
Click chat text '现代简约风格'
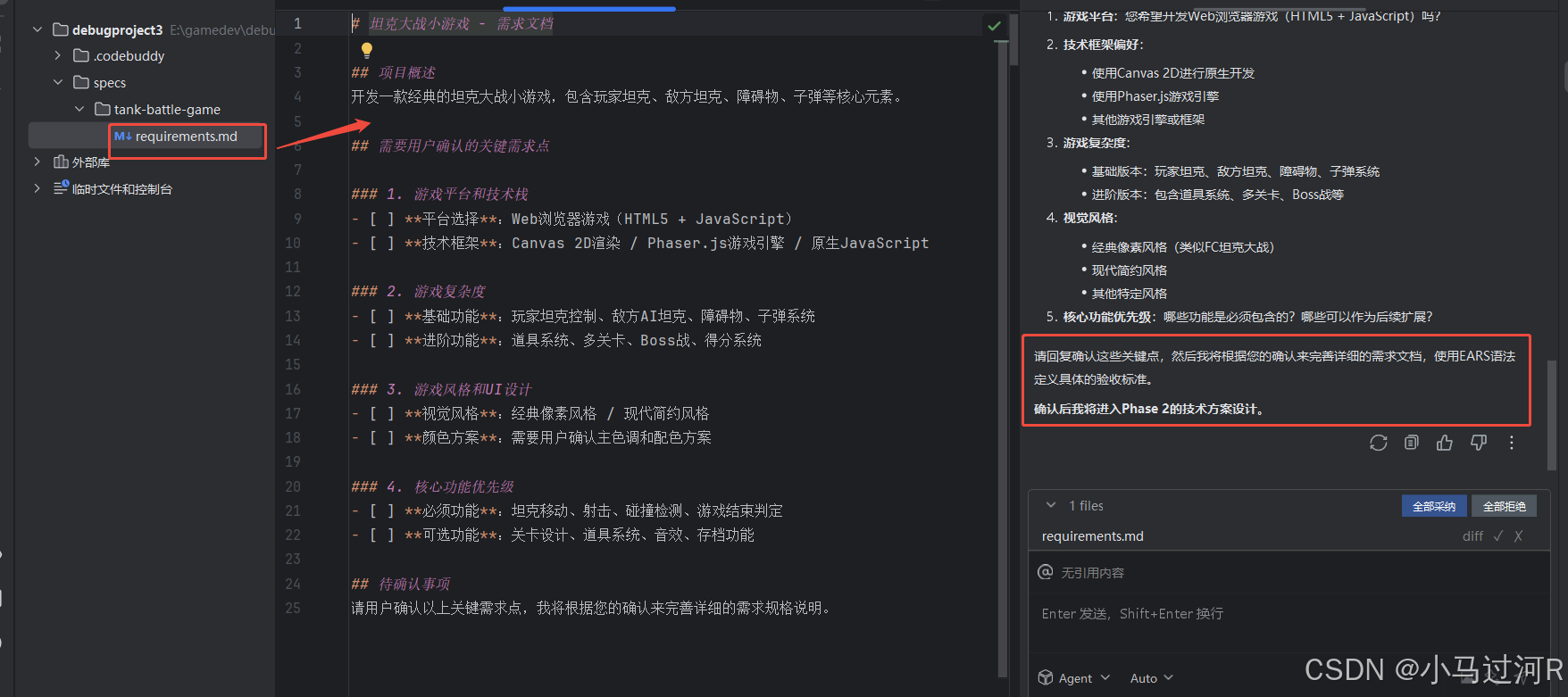pos(1130,270)
